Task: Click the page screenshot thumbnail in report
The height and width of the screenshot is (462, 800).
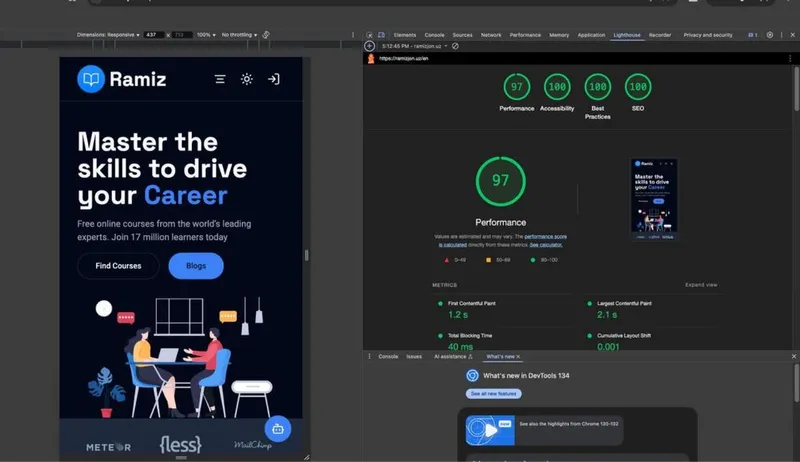Action: (654, 199)
